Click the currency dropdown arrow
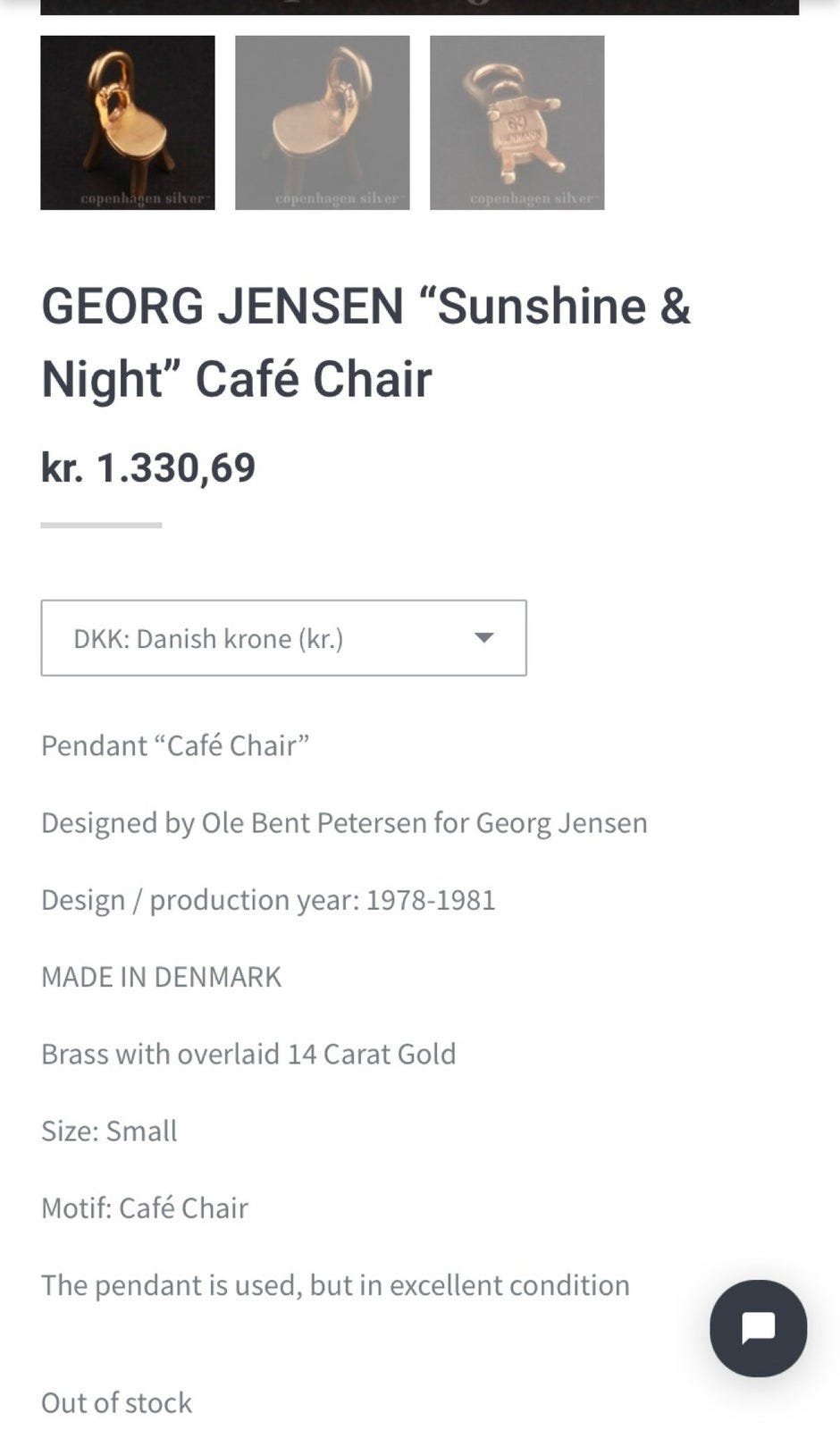The image size is (840, 1430). click(483, 637)
